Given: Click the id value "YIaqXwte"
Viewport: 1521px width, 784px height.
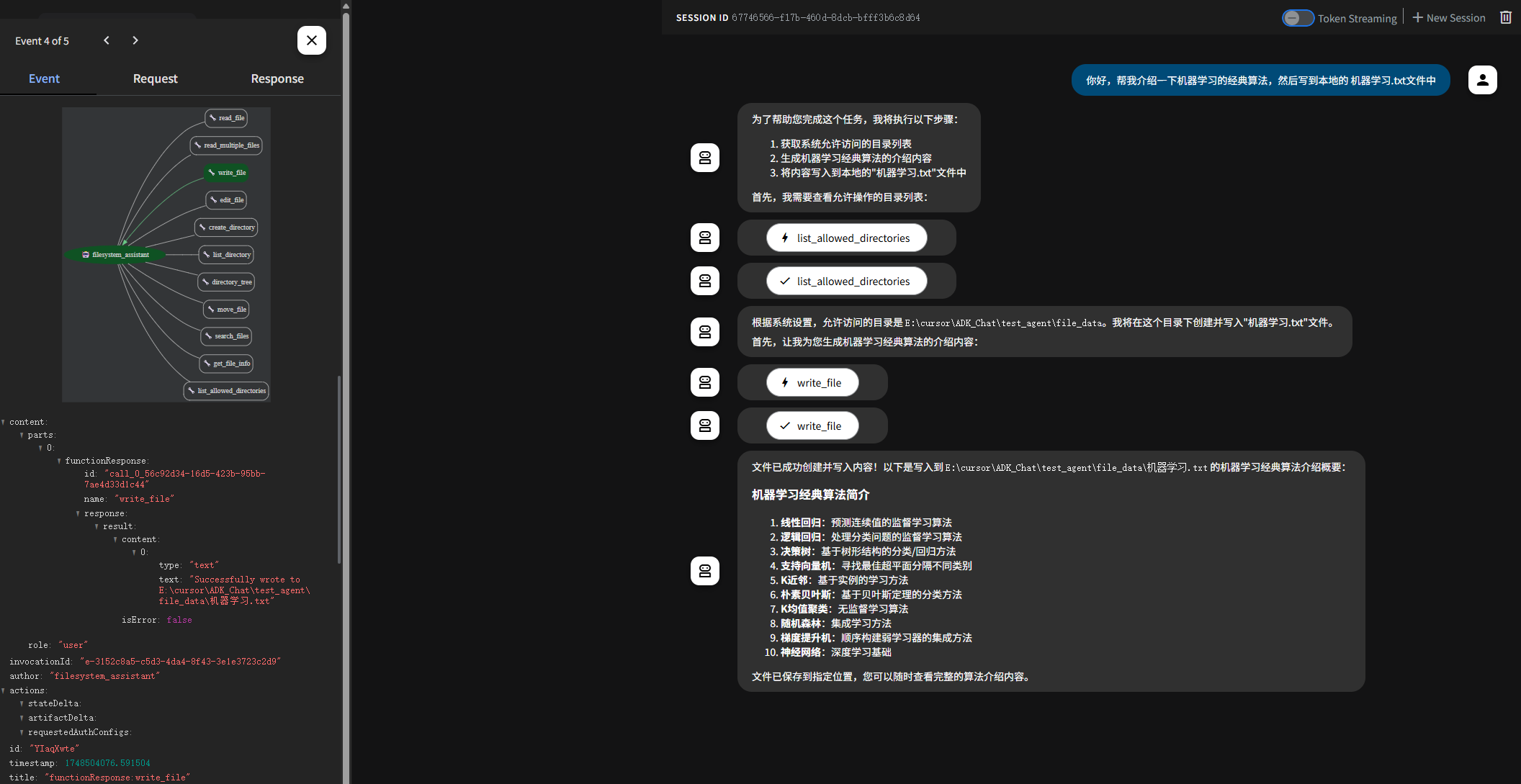Looking at the screenshot, I should [x=54, y=749].
